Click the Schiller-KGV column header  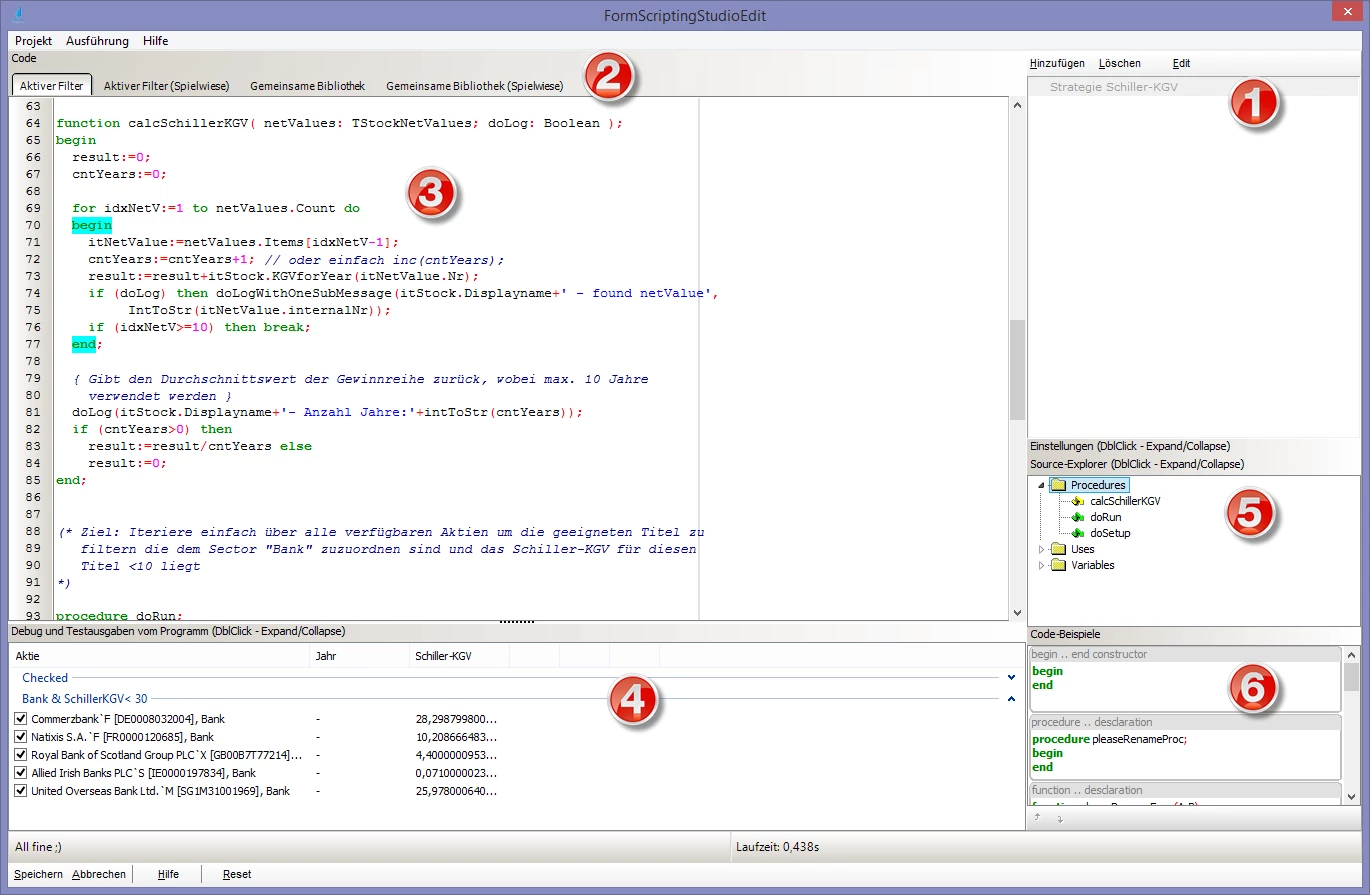[x=459, y=656]
